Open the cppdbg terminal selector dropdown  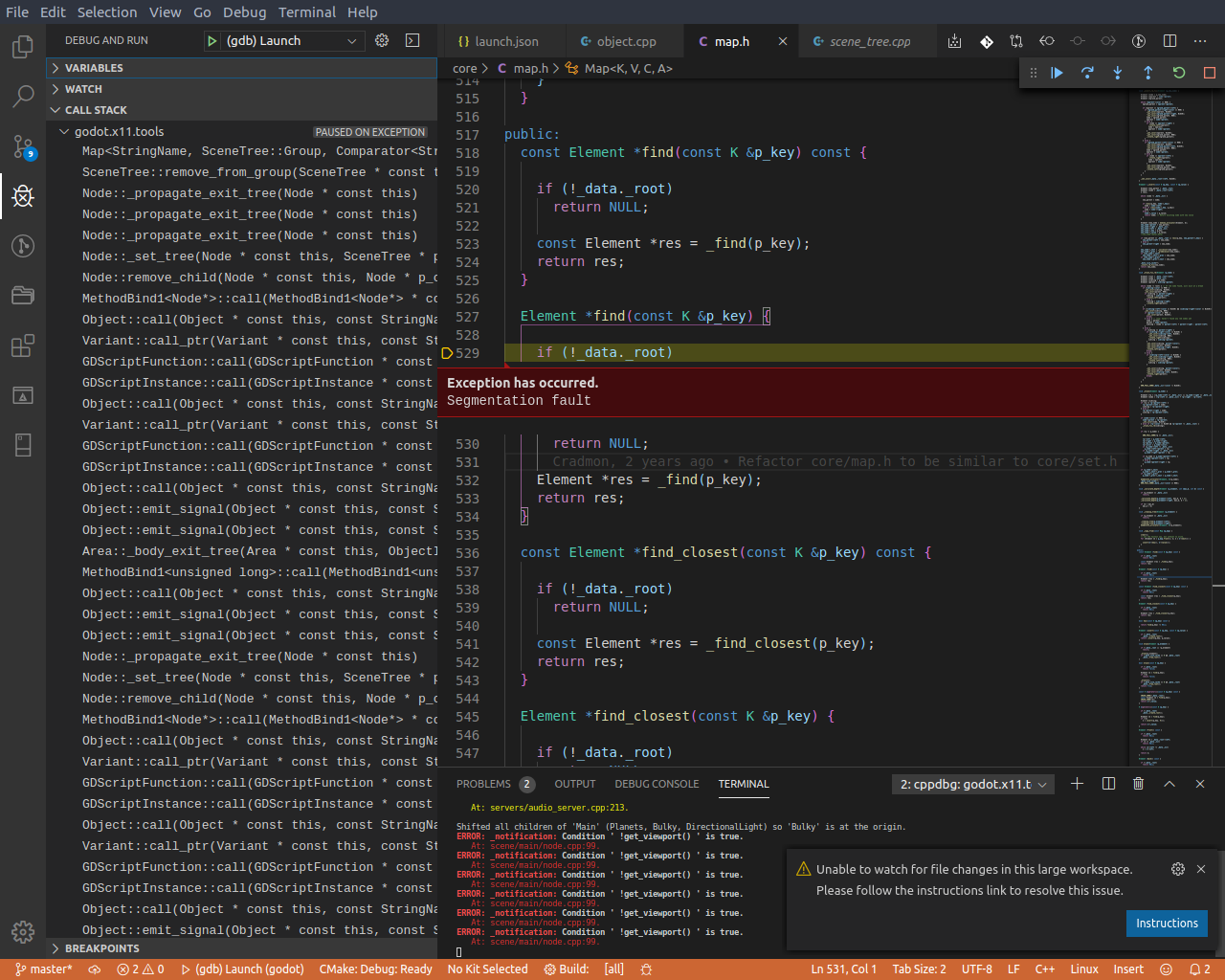[971, 784]
